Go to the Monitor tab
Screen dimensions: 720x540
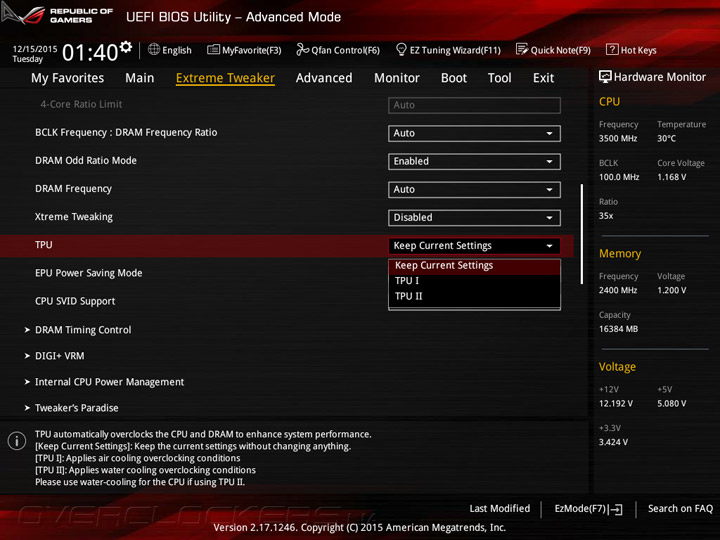(397, 78)
